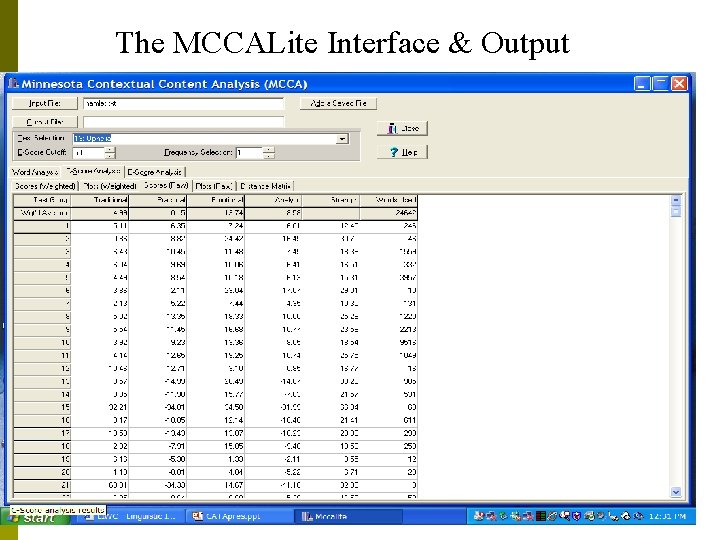
Task: Decrease the E-Score Cutoff value
Action: 110,156
